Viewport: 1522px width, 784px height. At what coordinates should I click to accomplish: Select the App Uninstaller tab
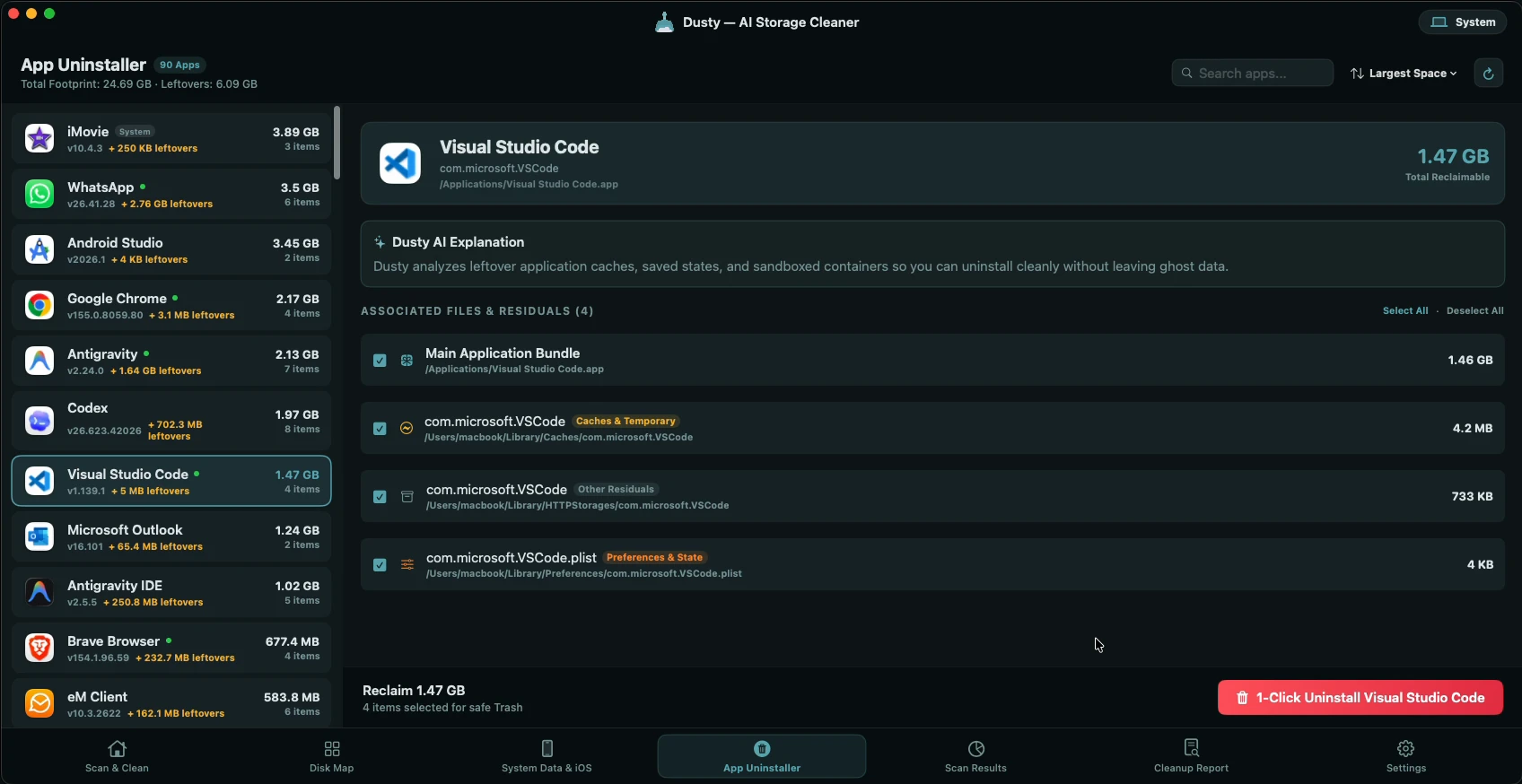point(762,756)
